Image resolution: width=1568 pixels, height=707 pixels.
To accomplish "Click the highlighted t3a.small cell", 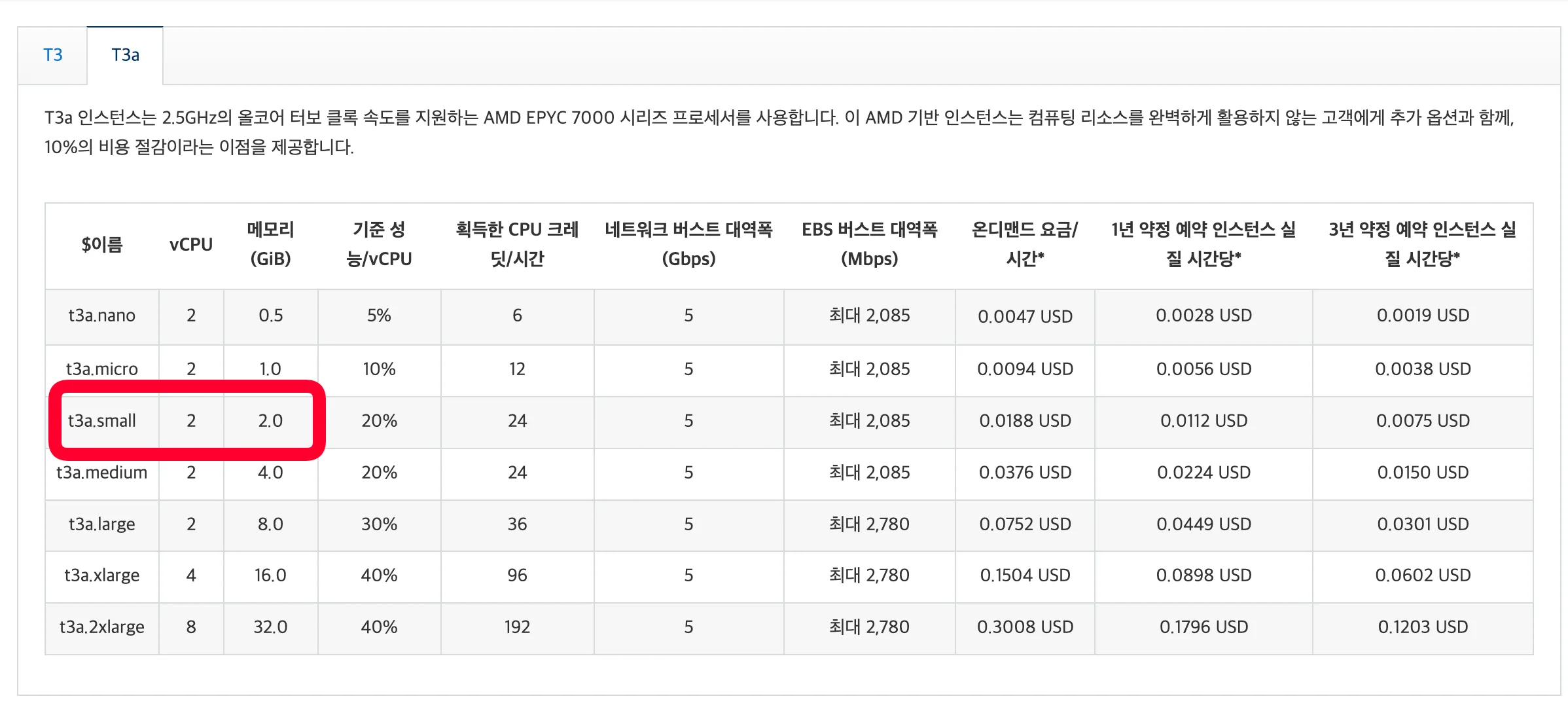I will coord(101,420).
